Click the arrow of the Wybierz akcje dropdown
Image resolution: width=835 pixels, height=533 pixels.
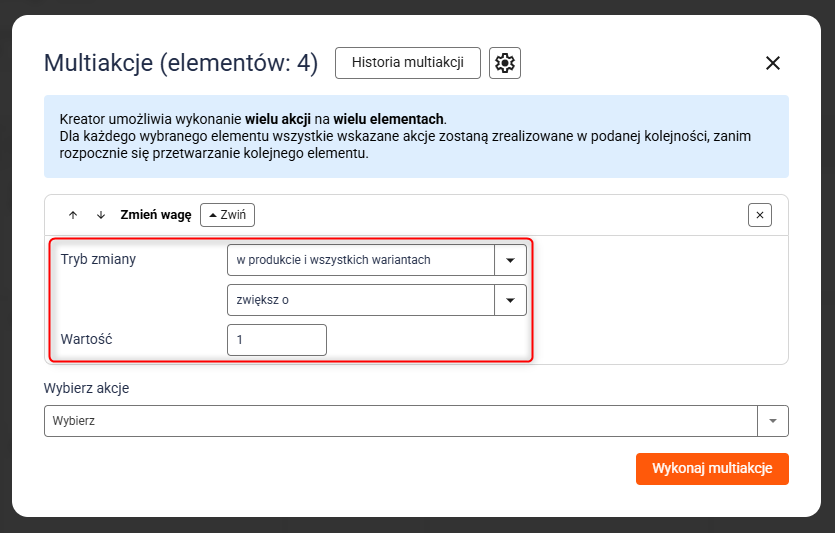(772, 421)
